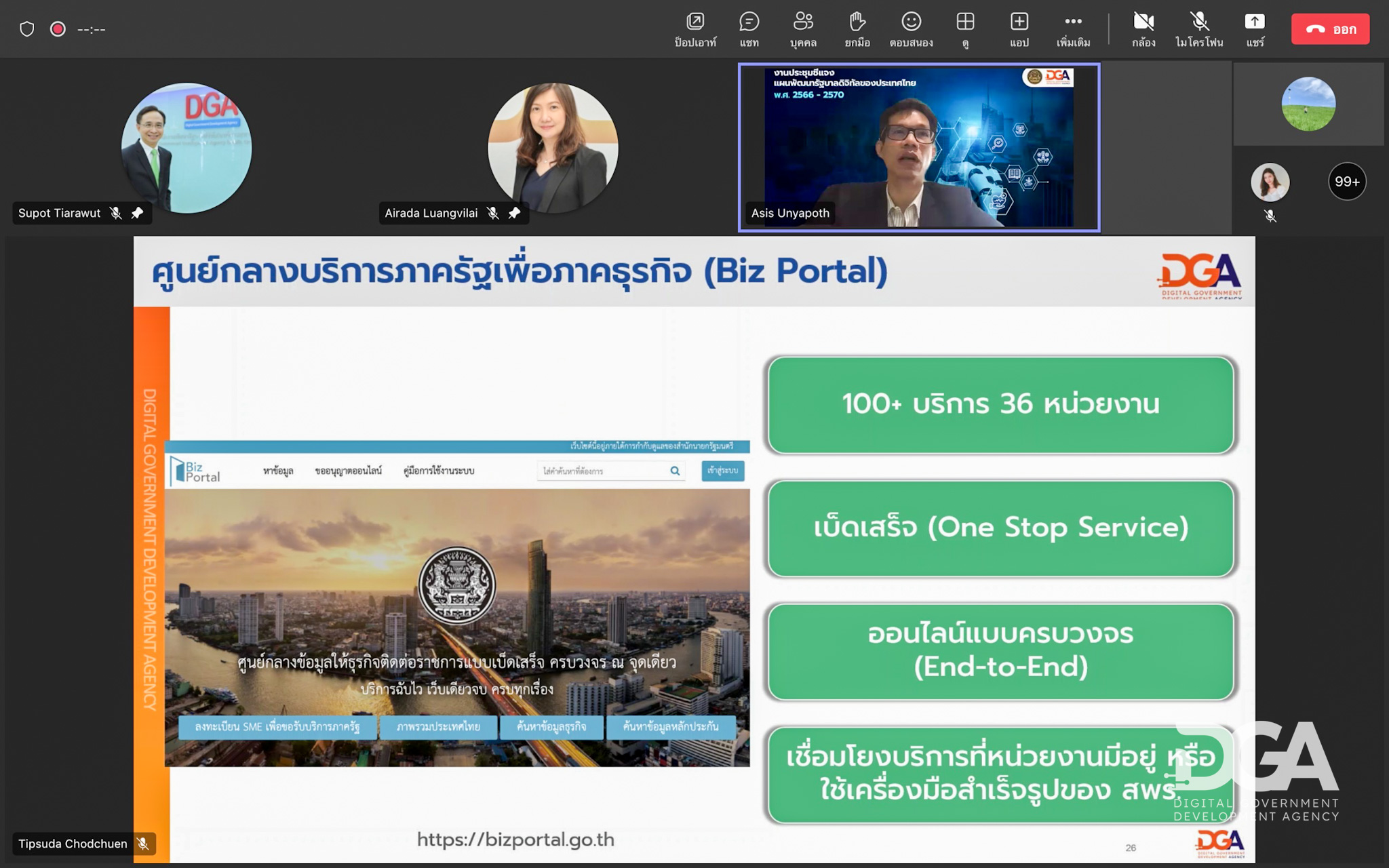Click the red recording indicator
Viewport: 1389px width, 868px height.
(x=58, y=29)
